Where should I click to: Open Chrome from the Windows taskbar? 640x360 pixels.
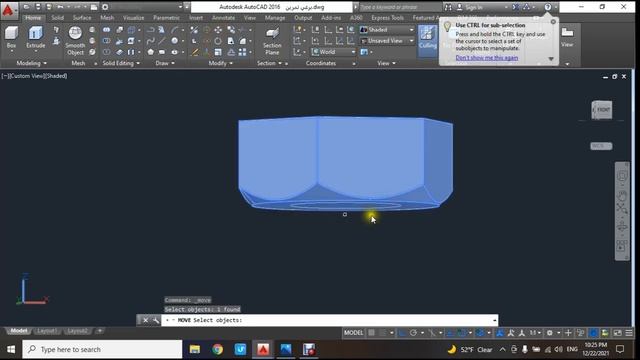[218, 349]
